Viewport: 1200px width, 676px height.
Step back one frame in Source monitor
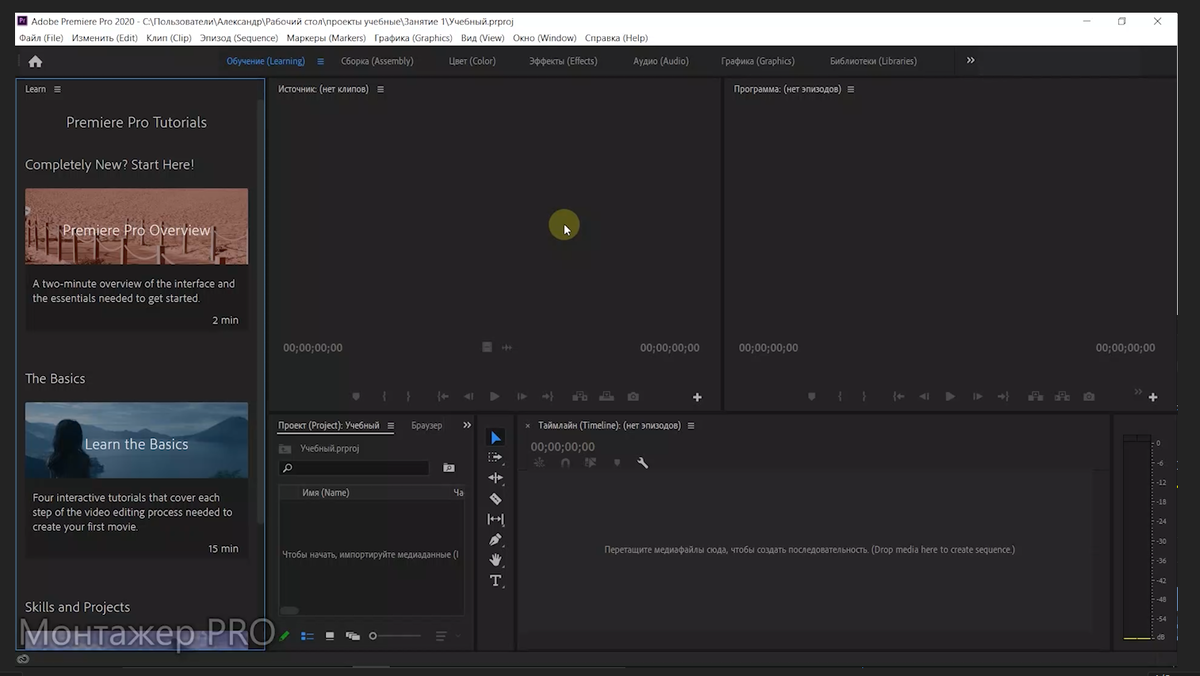[468, 397]
